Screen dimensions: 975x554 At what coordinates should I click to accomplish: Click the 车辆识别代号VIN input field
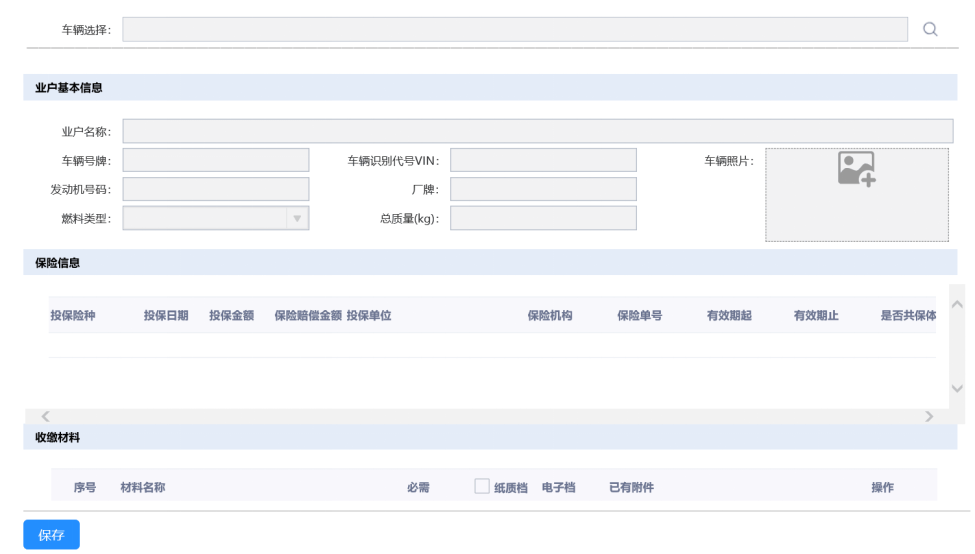(x=543, y=160)
